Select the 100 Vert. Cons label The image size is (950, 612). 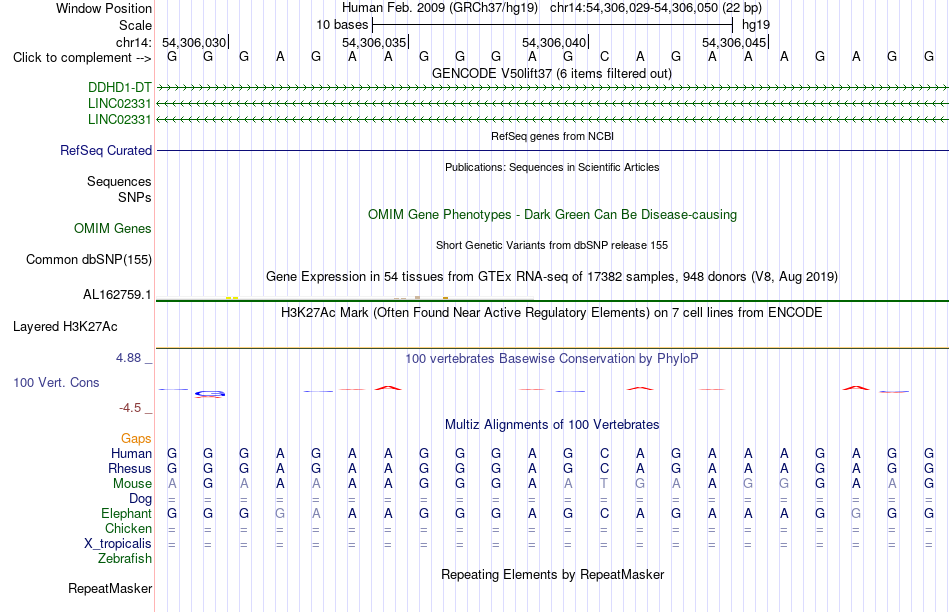tap(56, 382)
